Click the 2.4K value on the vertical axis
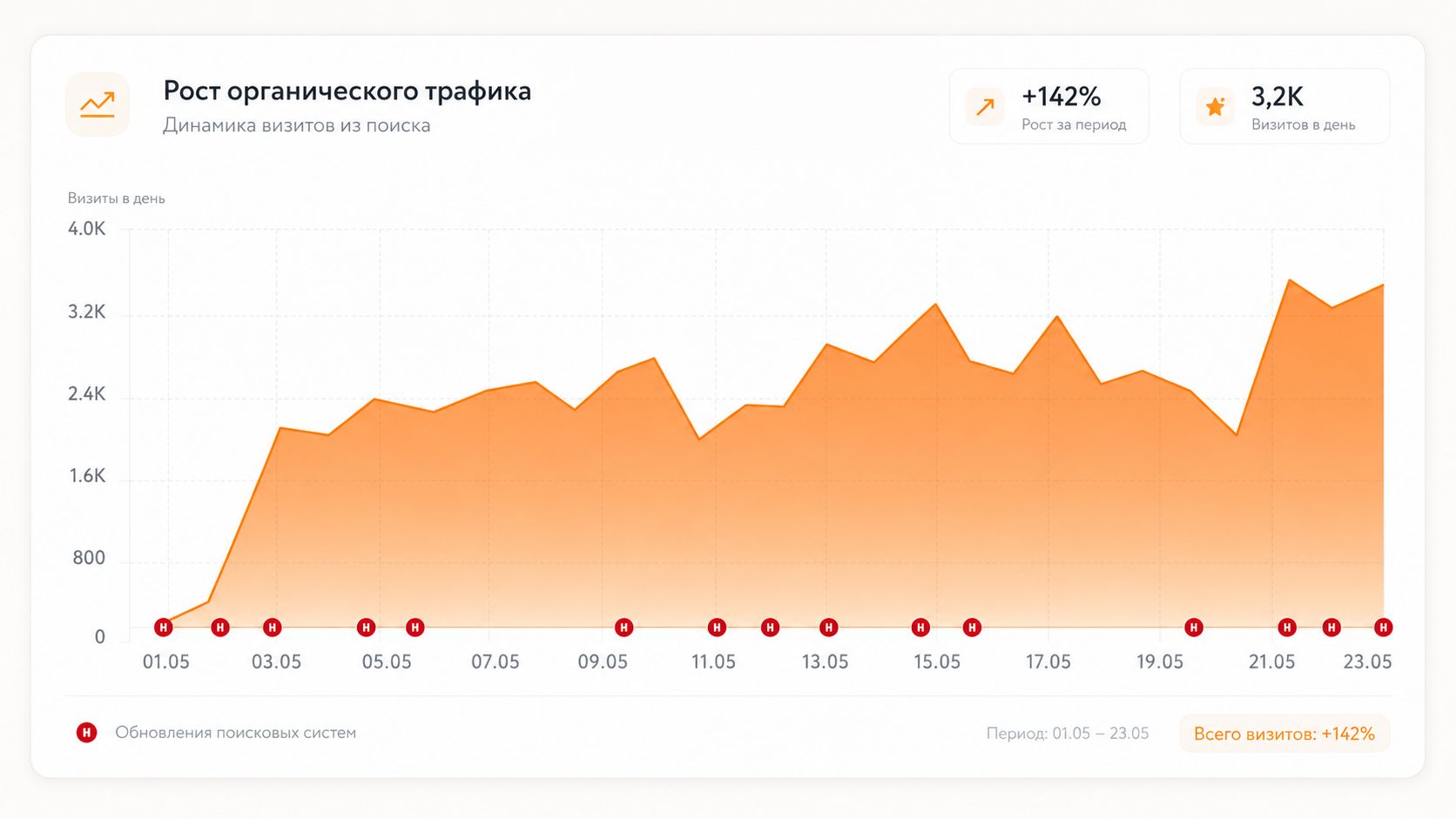Image resolution: width=1456 pixels, height=819 pixels. [87, 394]
